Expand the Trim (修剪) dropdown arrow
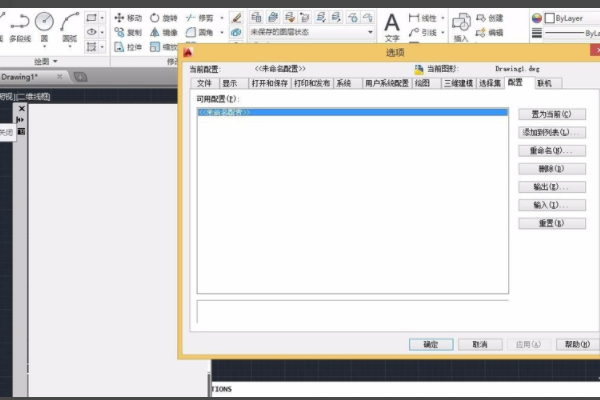Image resolution: width=600 pixels, height=400 pixels. pyautogui.click(x=222, y=18)
